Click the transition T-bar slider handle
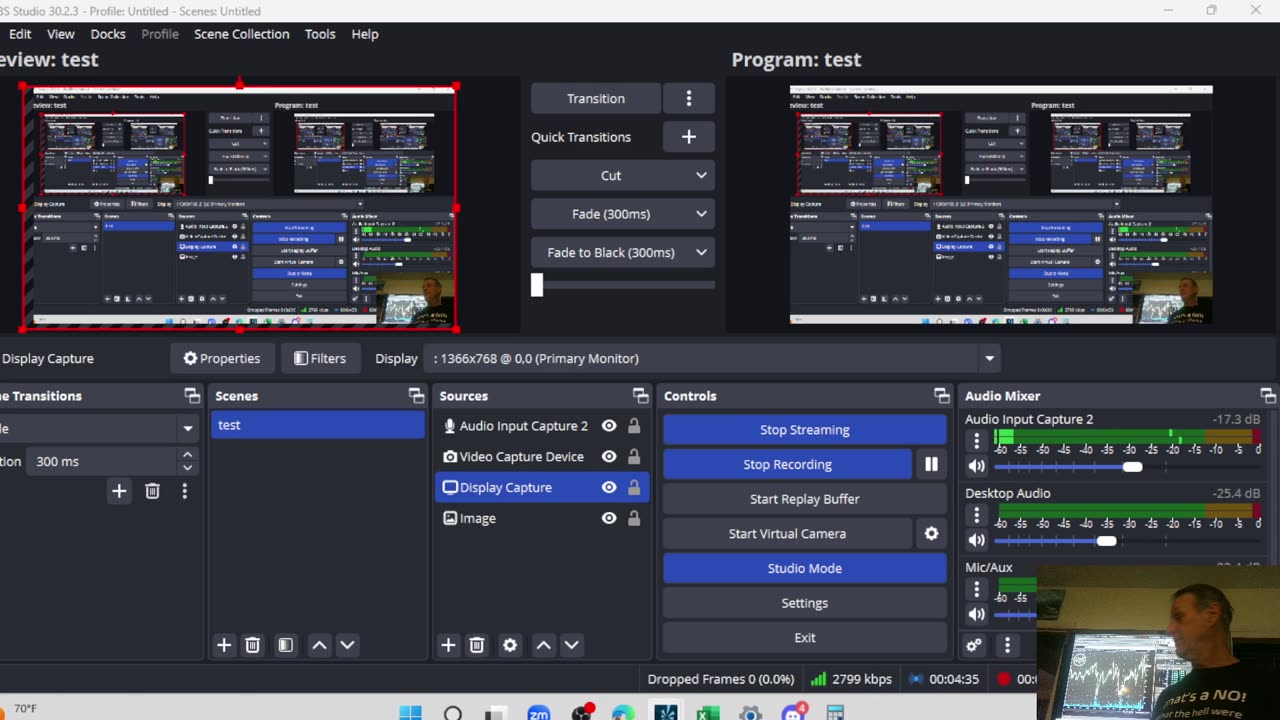The image size is (1280, 720). tap(537, 285)
